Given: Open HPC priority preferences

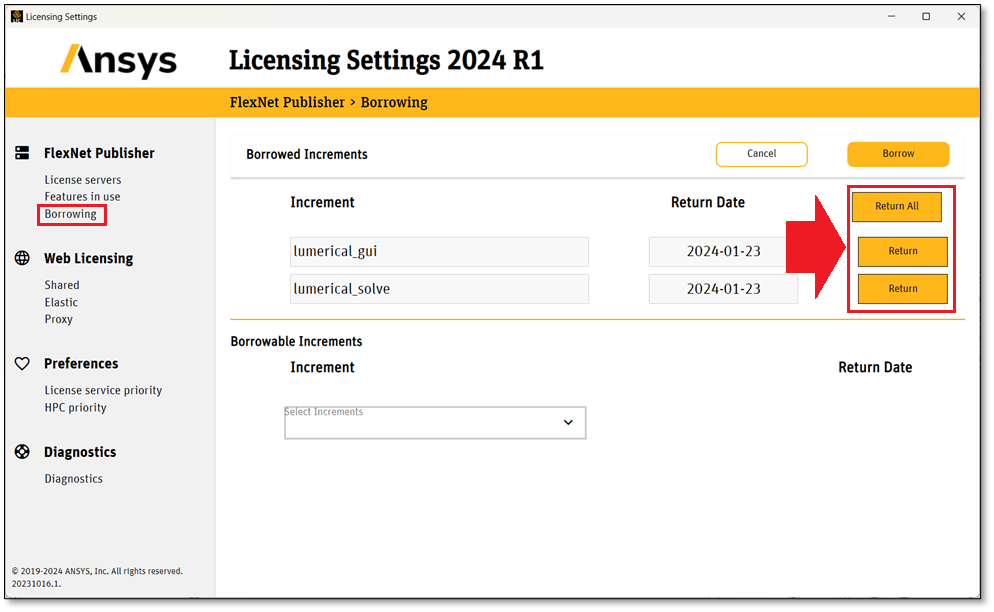Looking at the screenshot, I should tap(75, 407).
